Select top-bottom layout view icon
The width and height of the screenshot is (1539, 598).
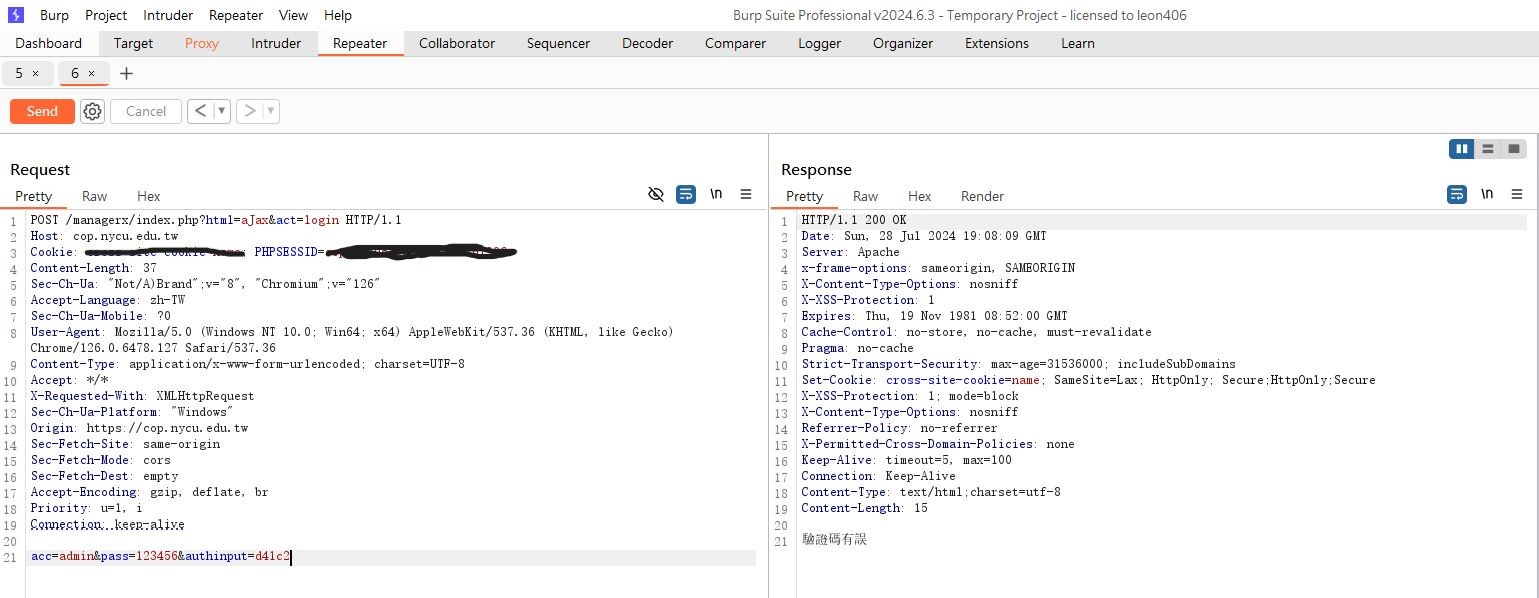(1488, 149)
